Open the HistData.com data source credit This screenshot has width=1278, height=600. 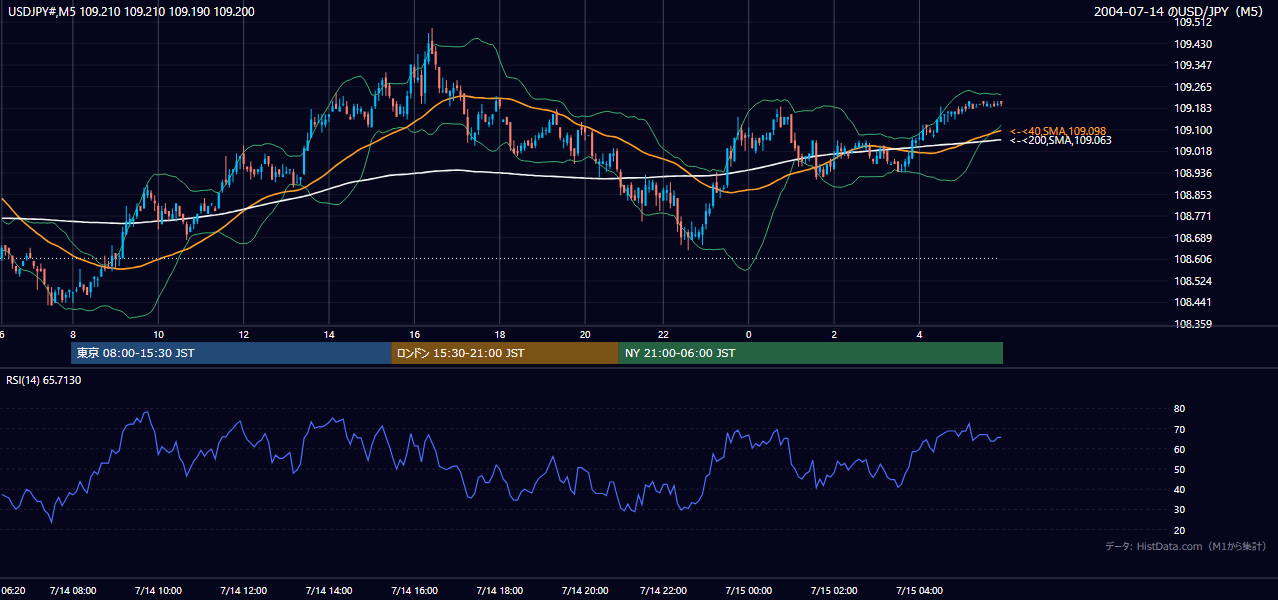pyautogui.click(x=1186, y=546)
